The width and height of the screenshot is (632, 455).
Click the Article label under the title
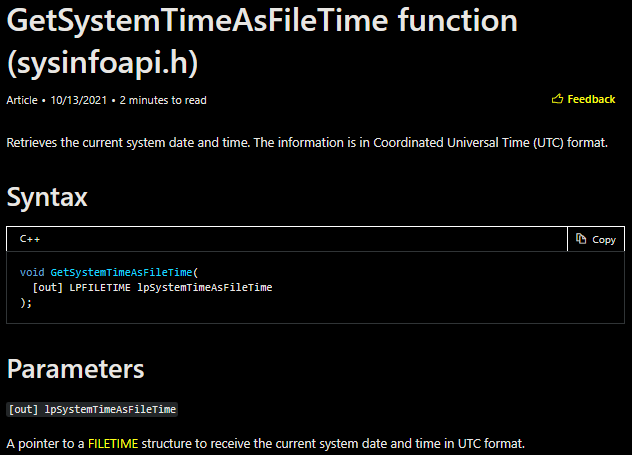tap(21, 100)
